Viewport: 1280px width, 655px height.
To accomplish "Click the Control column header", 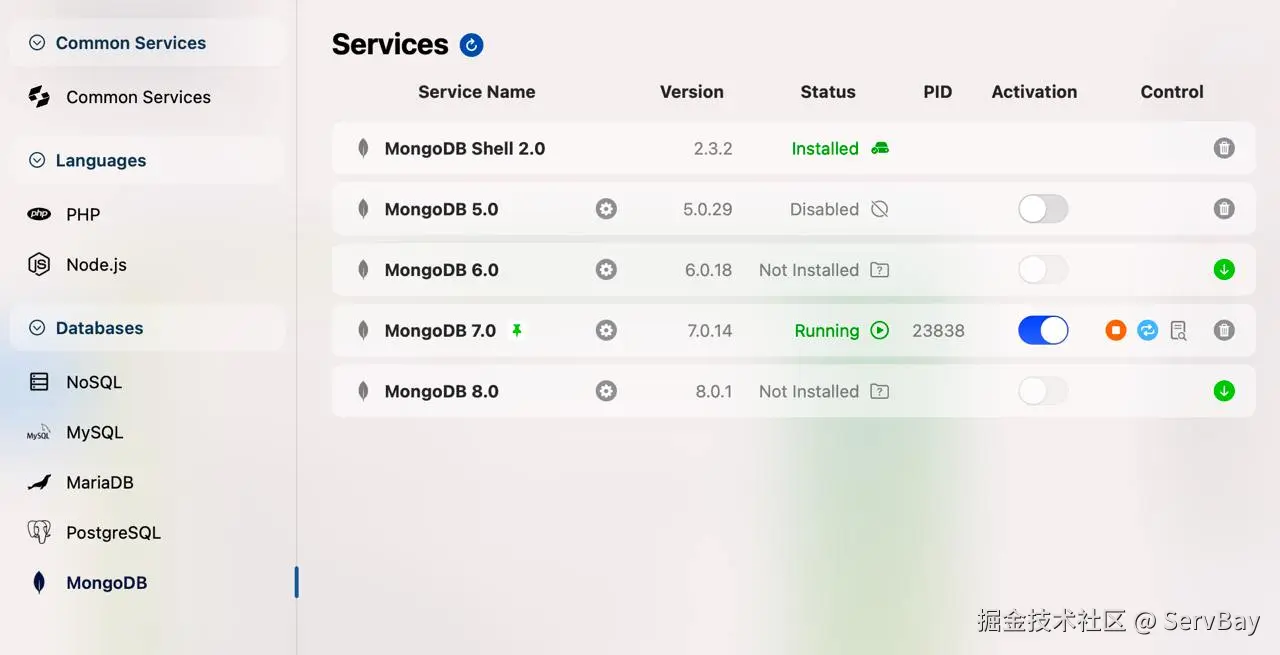I will (1172, 92).
